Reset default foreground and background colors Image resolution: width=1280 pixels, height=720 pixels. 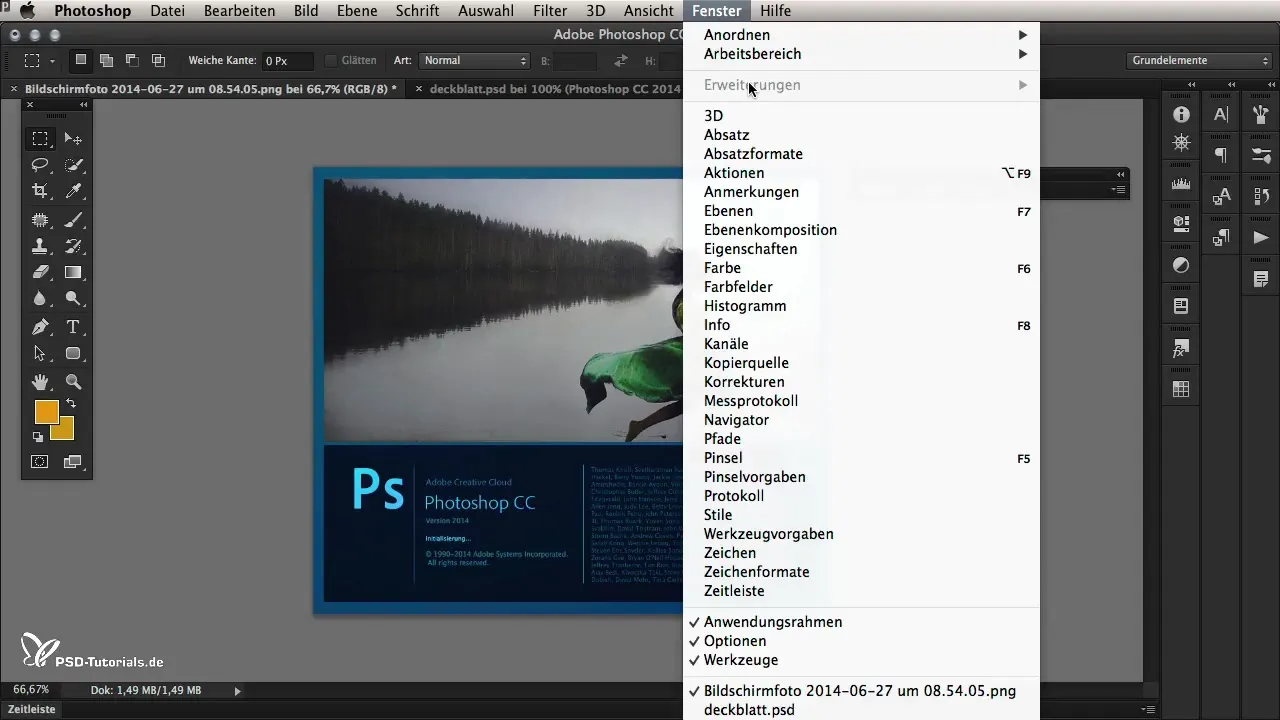click(38, 437)
